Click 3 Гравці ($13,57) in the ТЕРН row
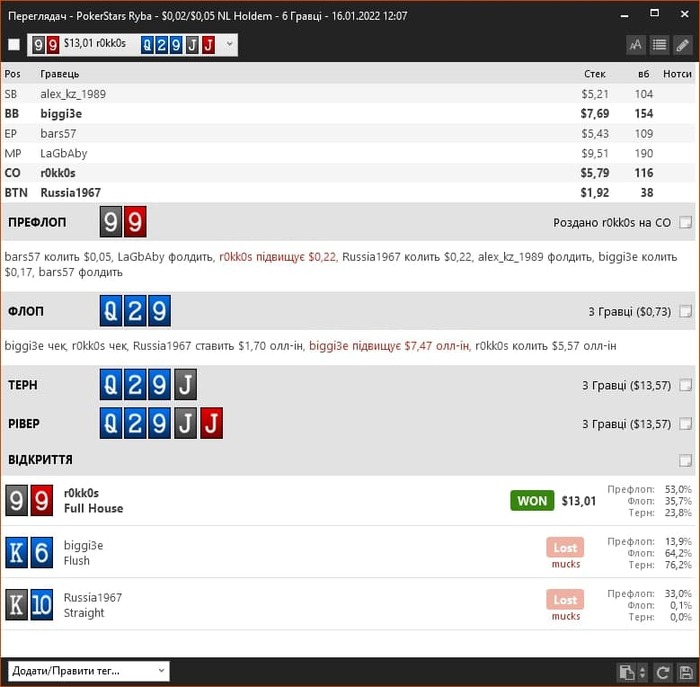This screenshot has height=687, width=700. (626, 385)
